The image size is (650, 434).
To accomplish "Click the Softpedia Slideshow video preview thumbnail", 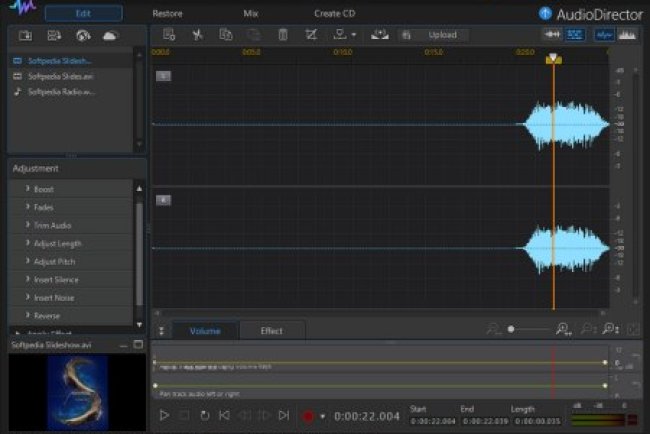I will 78,392.
